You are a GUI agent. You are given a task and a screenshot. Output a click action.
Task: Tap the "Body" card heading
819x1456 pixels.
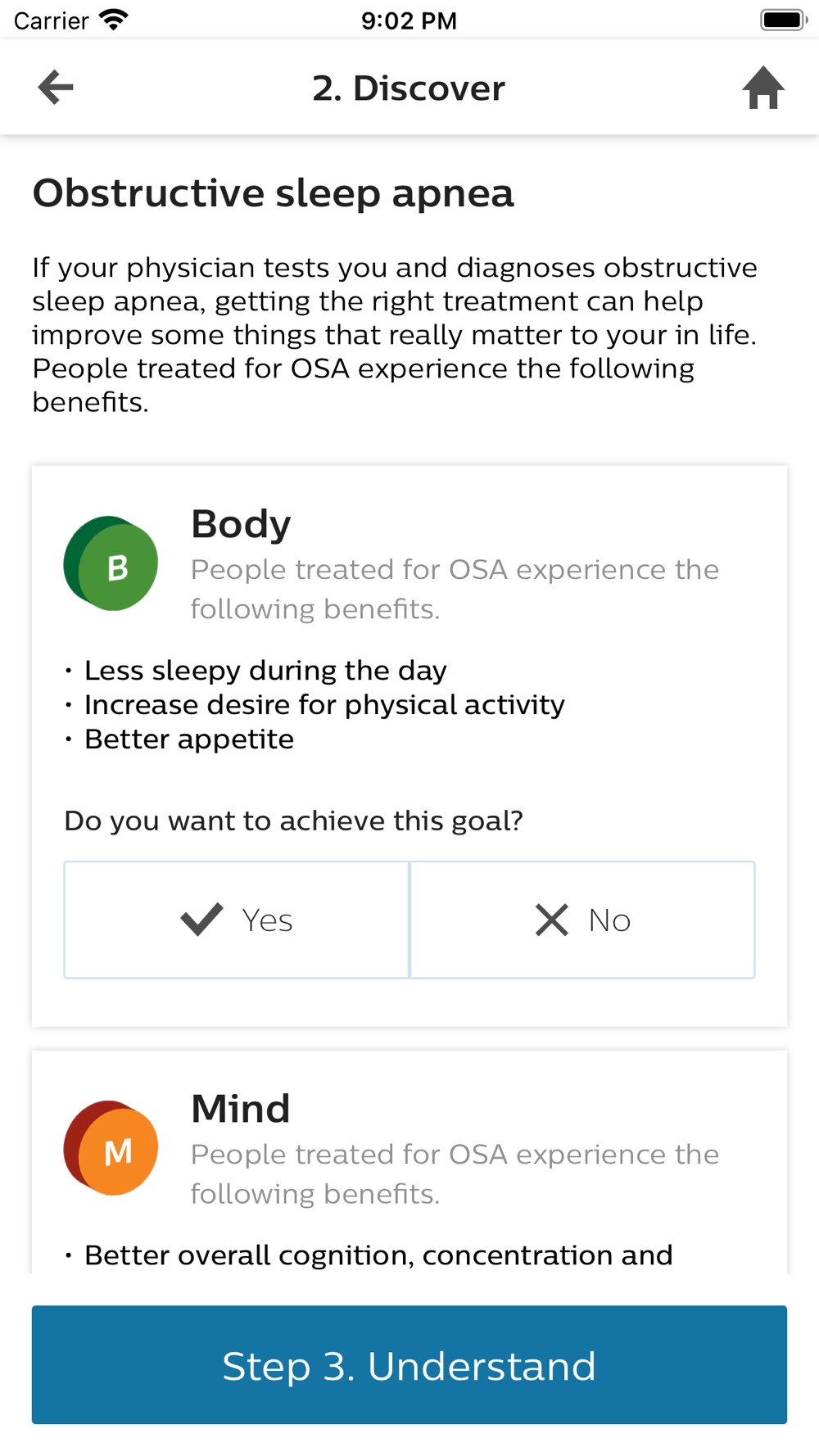pyautogui.click(x=241, y=524)
